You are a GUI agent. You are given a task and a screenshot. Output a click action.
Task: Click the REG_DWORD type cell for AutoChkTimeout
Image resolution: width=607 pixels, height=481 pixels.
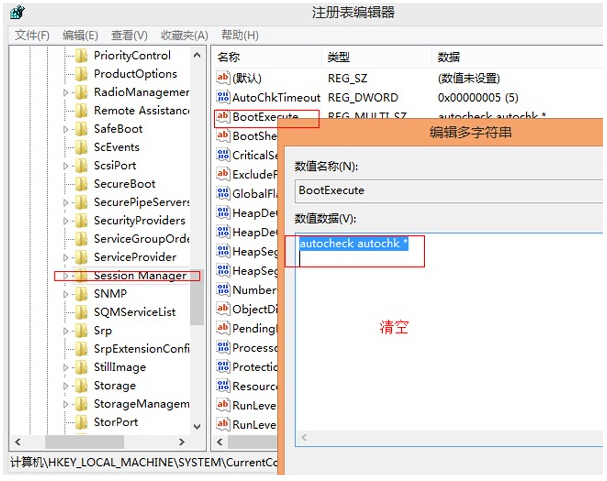363,98
